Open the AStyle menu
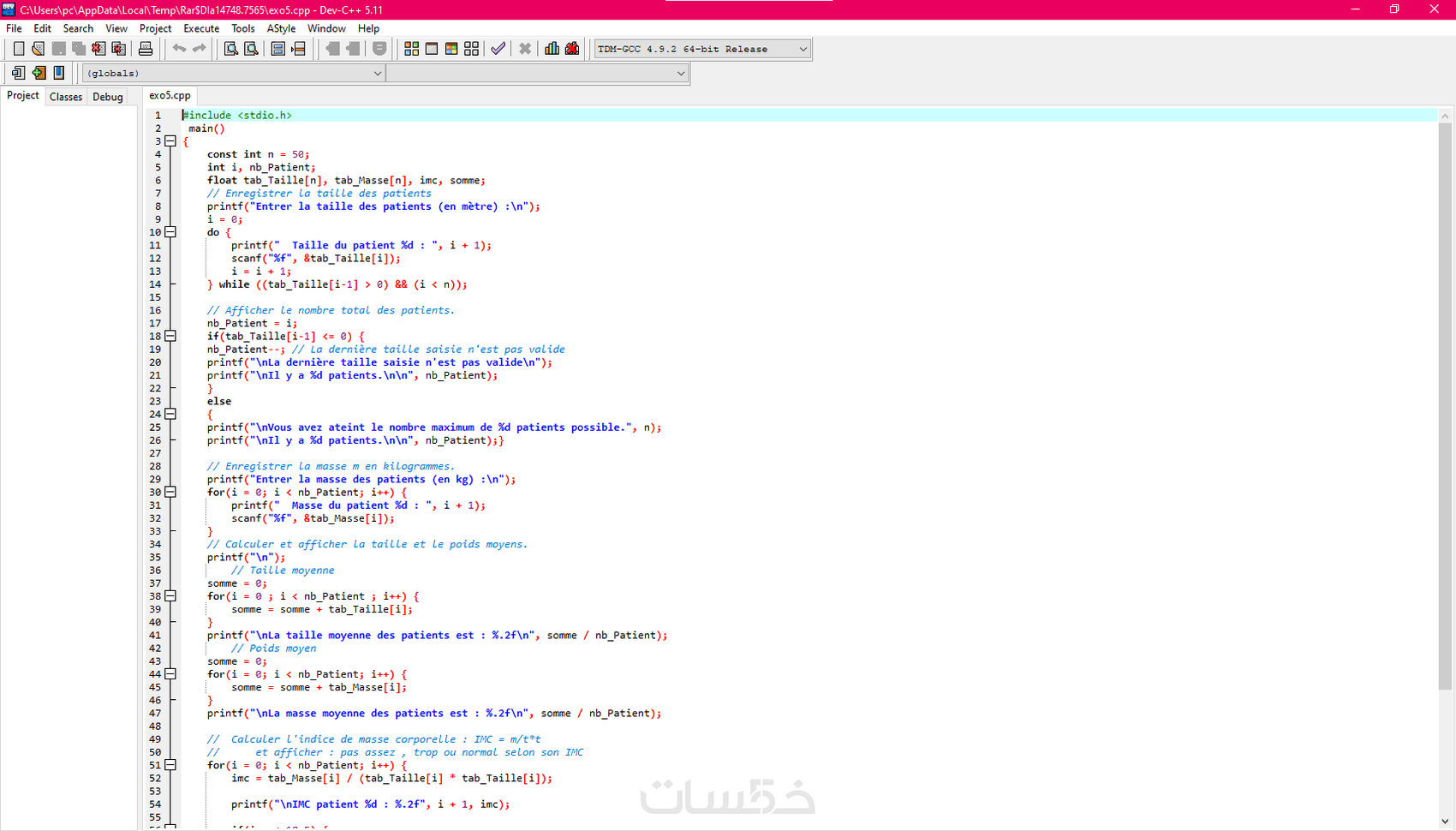 pyautogui.click(x=281, y=28)
